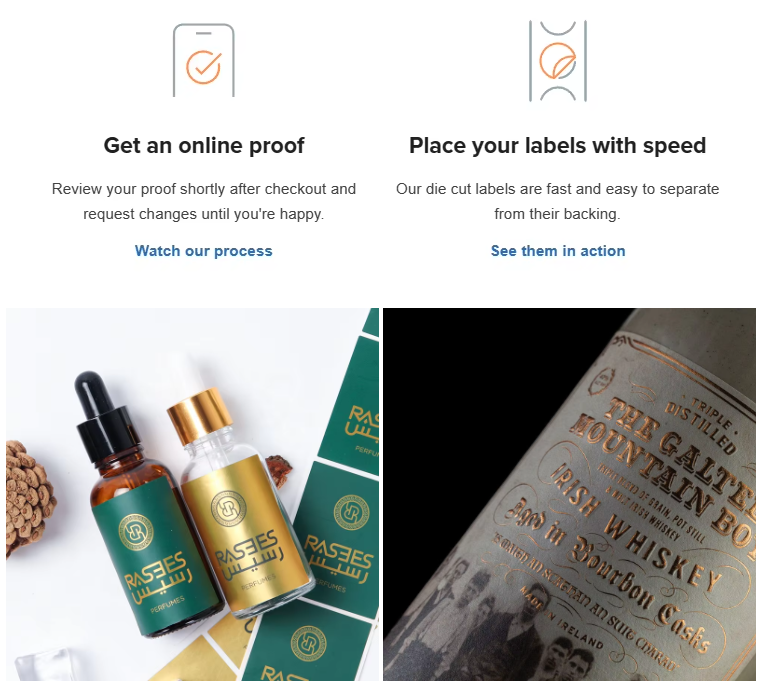Click the "Our die cut labels" description text

click(x=557, y=201)
